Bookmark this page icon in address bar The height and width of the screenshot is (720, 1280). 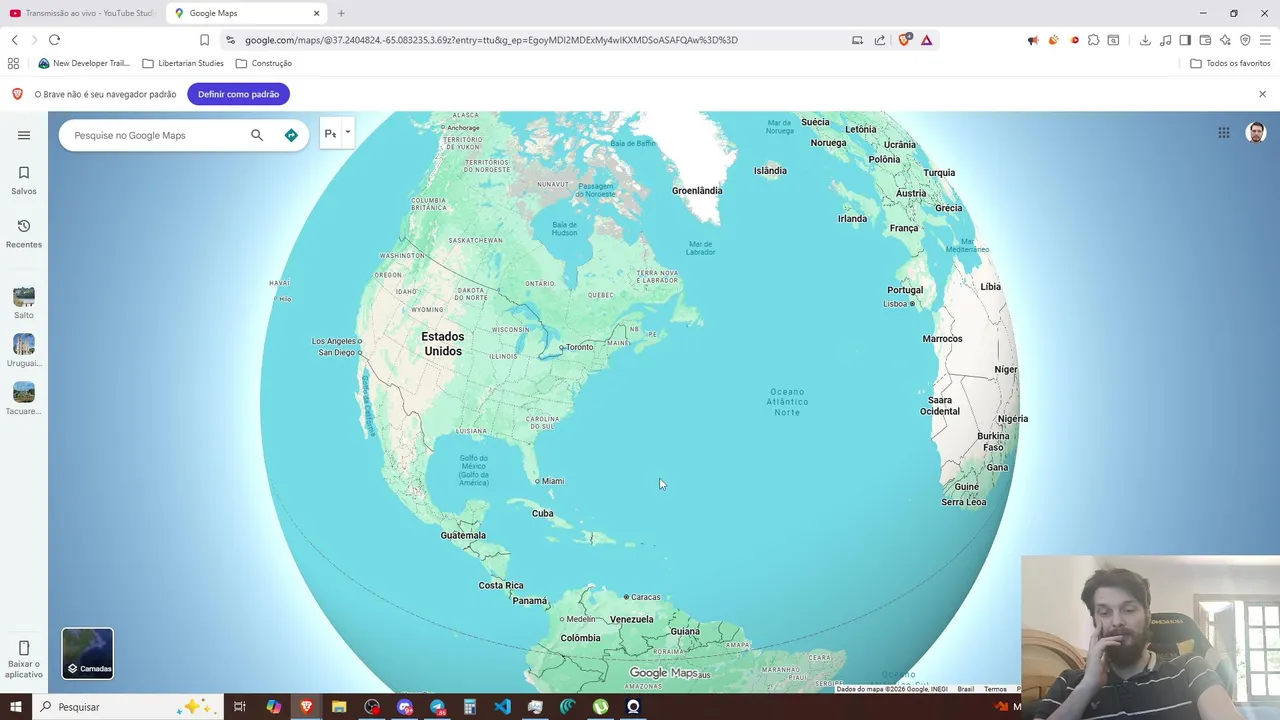(204, 40)
